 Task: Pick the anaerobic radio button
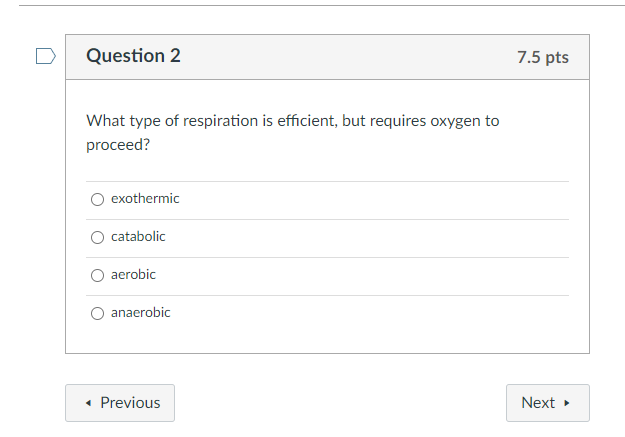pyautogui.click(x=97, y=313)
